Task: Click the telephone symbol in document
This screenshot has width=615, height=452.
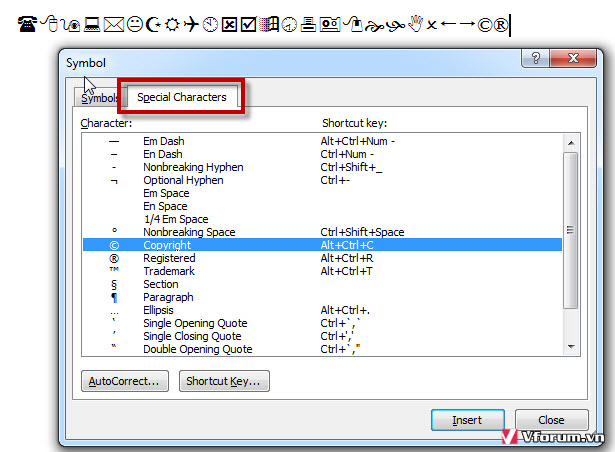Action: (27, 24)
